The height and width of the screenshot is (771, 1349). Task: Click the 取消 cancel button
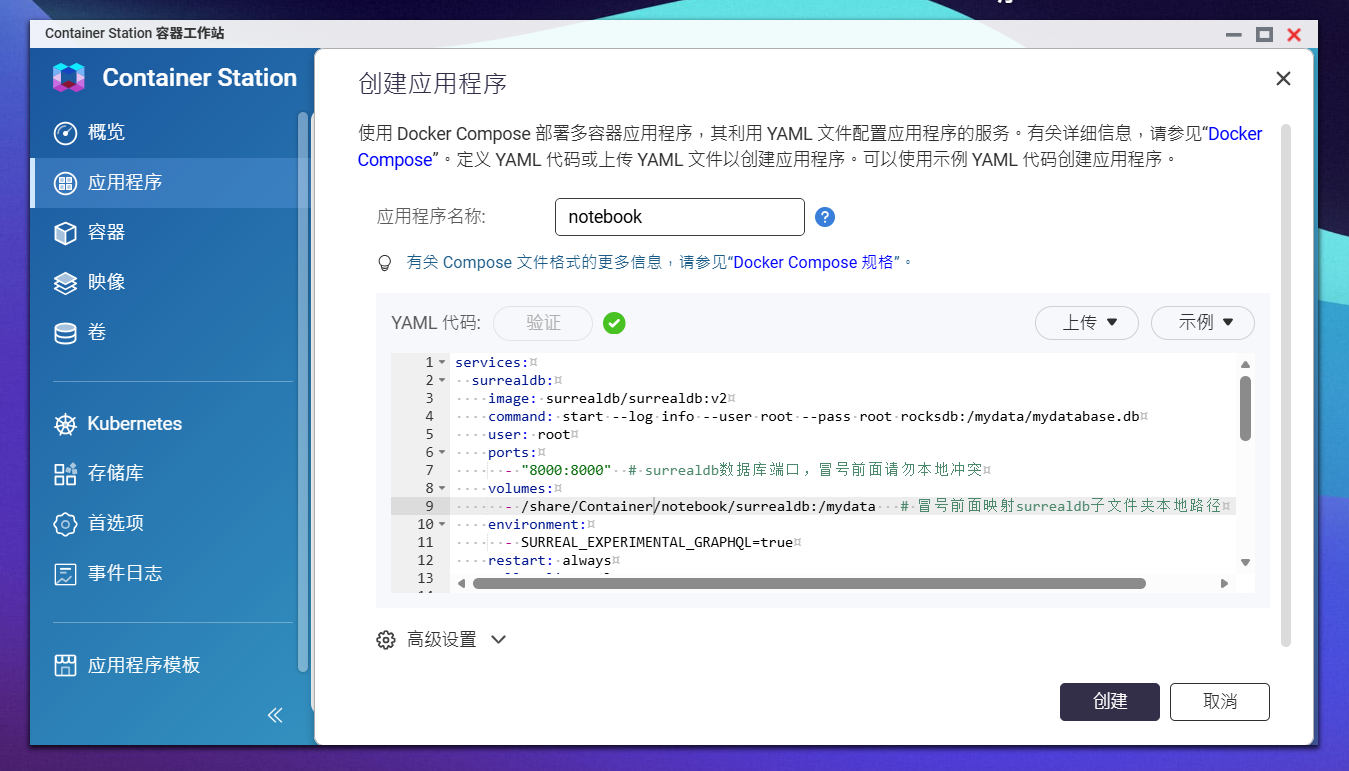(x=1220, y=702)
